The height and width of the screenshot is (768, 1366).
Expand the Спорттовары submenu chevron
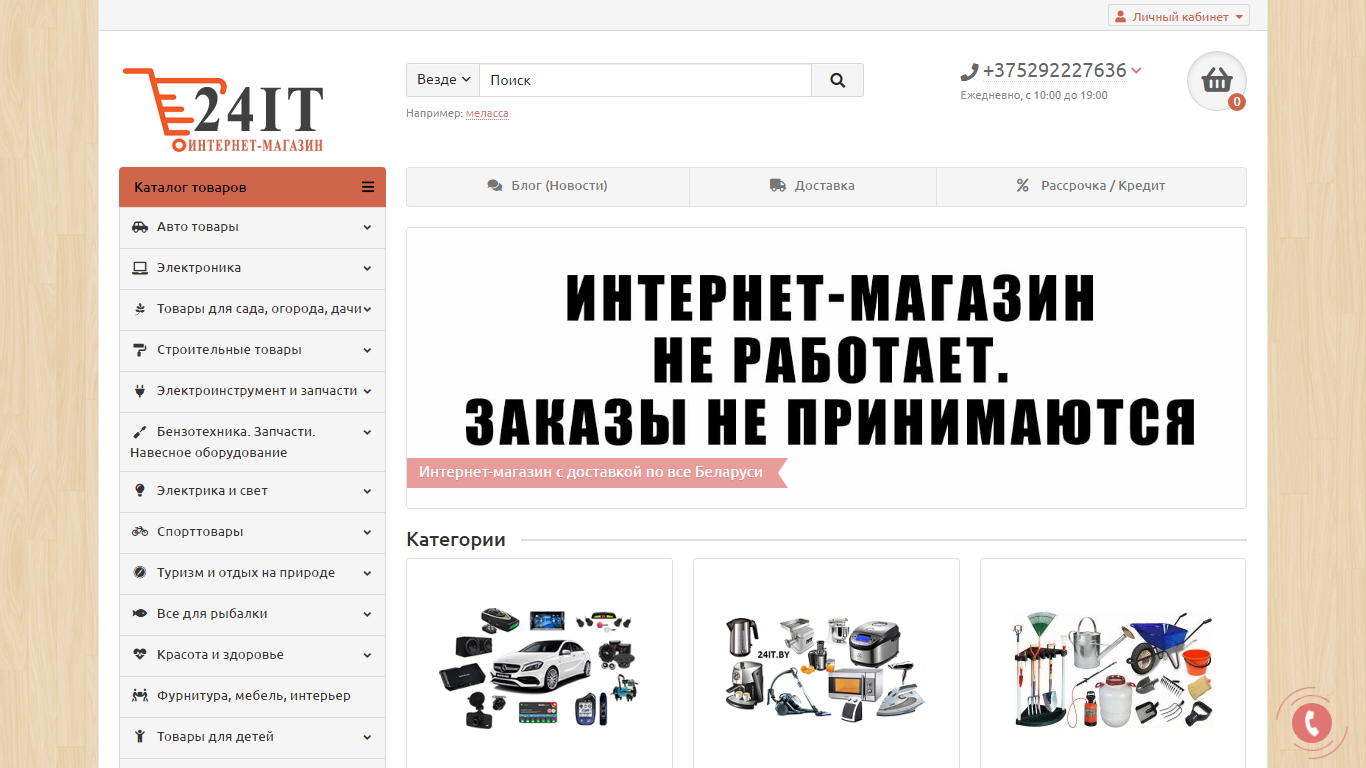point(367,532)
